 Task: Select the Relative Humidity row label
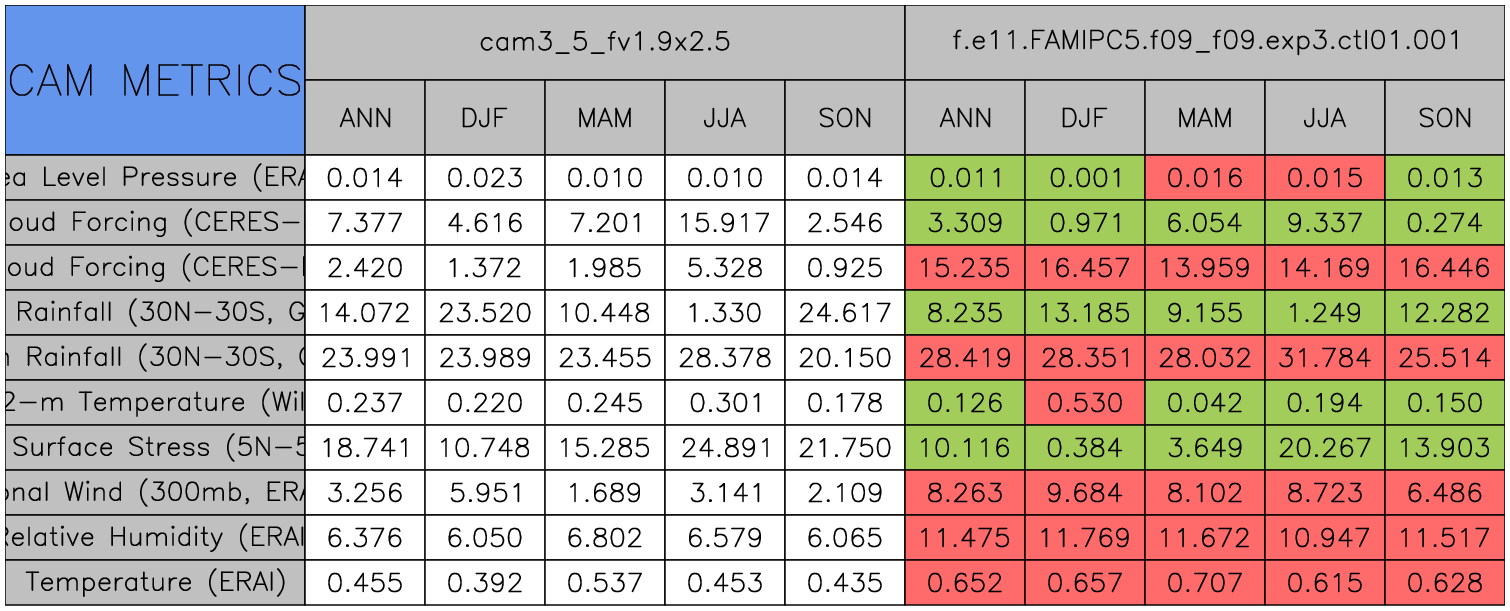154,537
